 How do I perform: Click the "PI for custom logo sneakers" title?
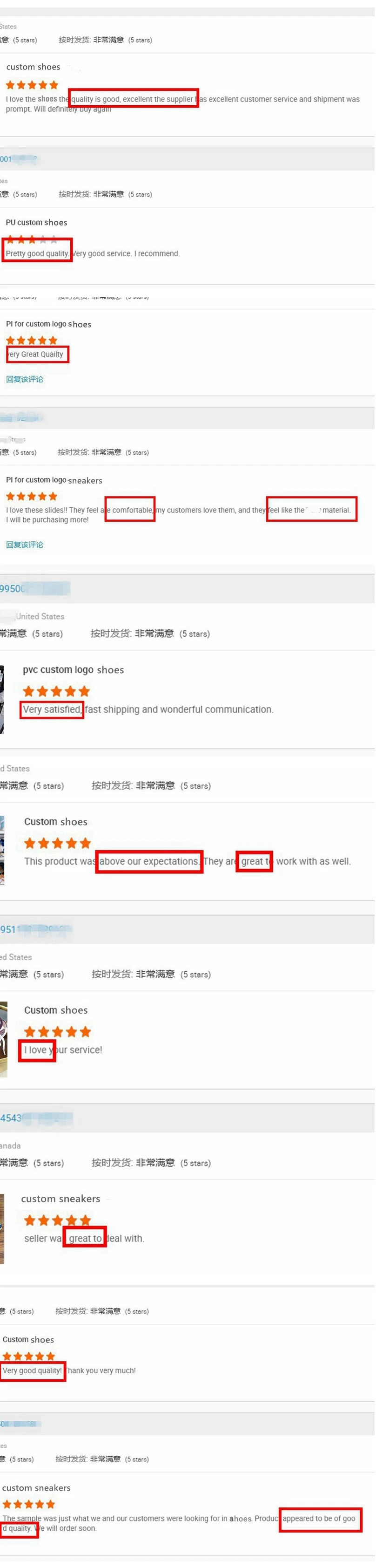[54, 480]
